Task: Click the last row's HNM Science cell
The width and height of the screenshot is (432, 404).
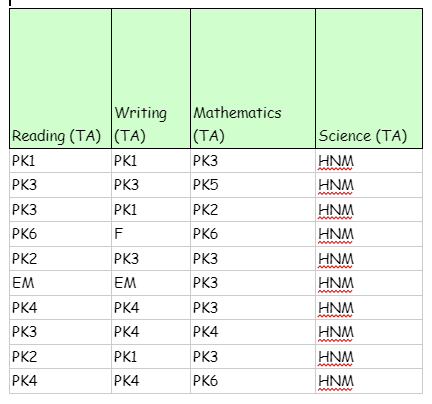Action: [369, 381]
